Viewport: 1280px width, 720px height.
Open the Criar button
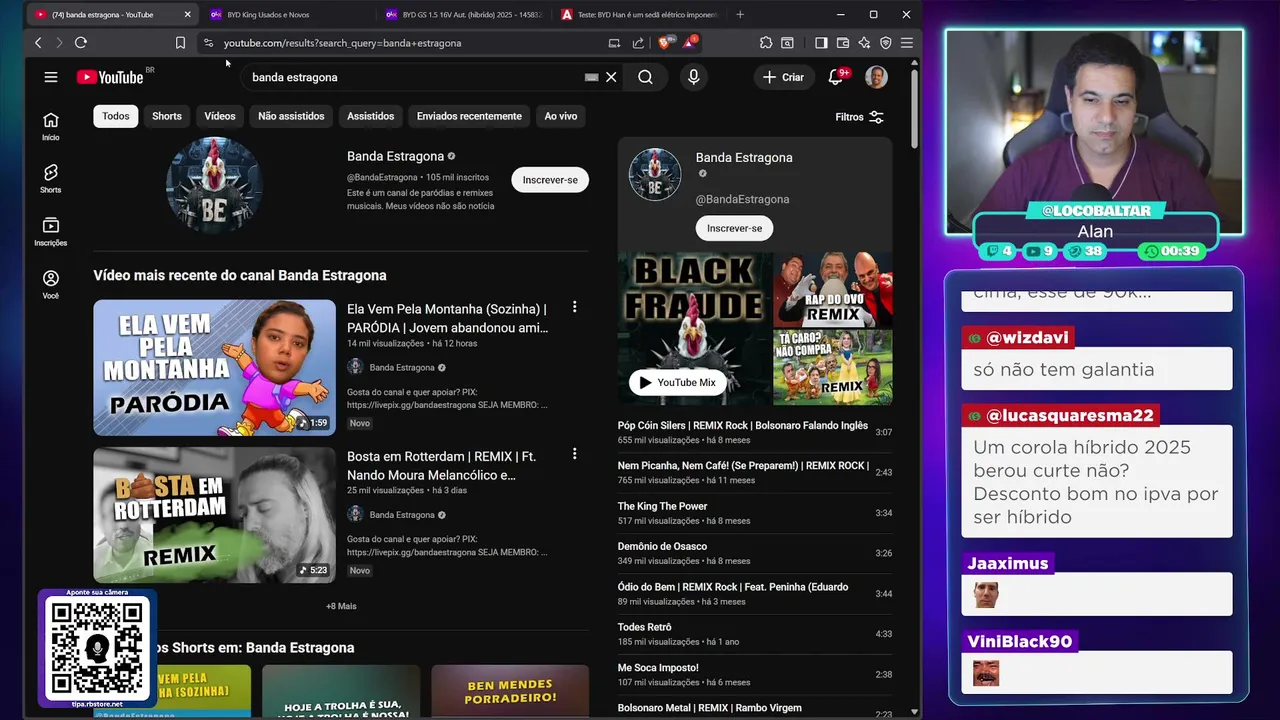coord(783,77)
